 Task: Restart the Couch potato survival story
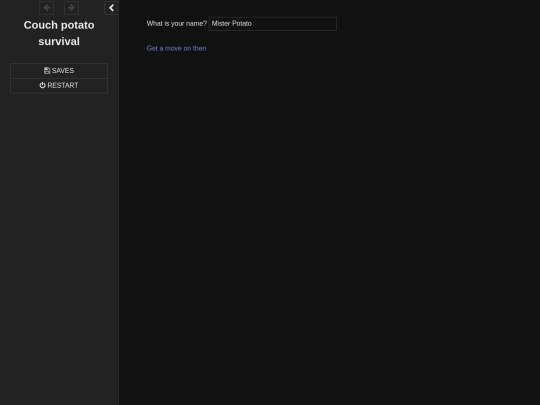pyautogui.click(x=59, y=85)
